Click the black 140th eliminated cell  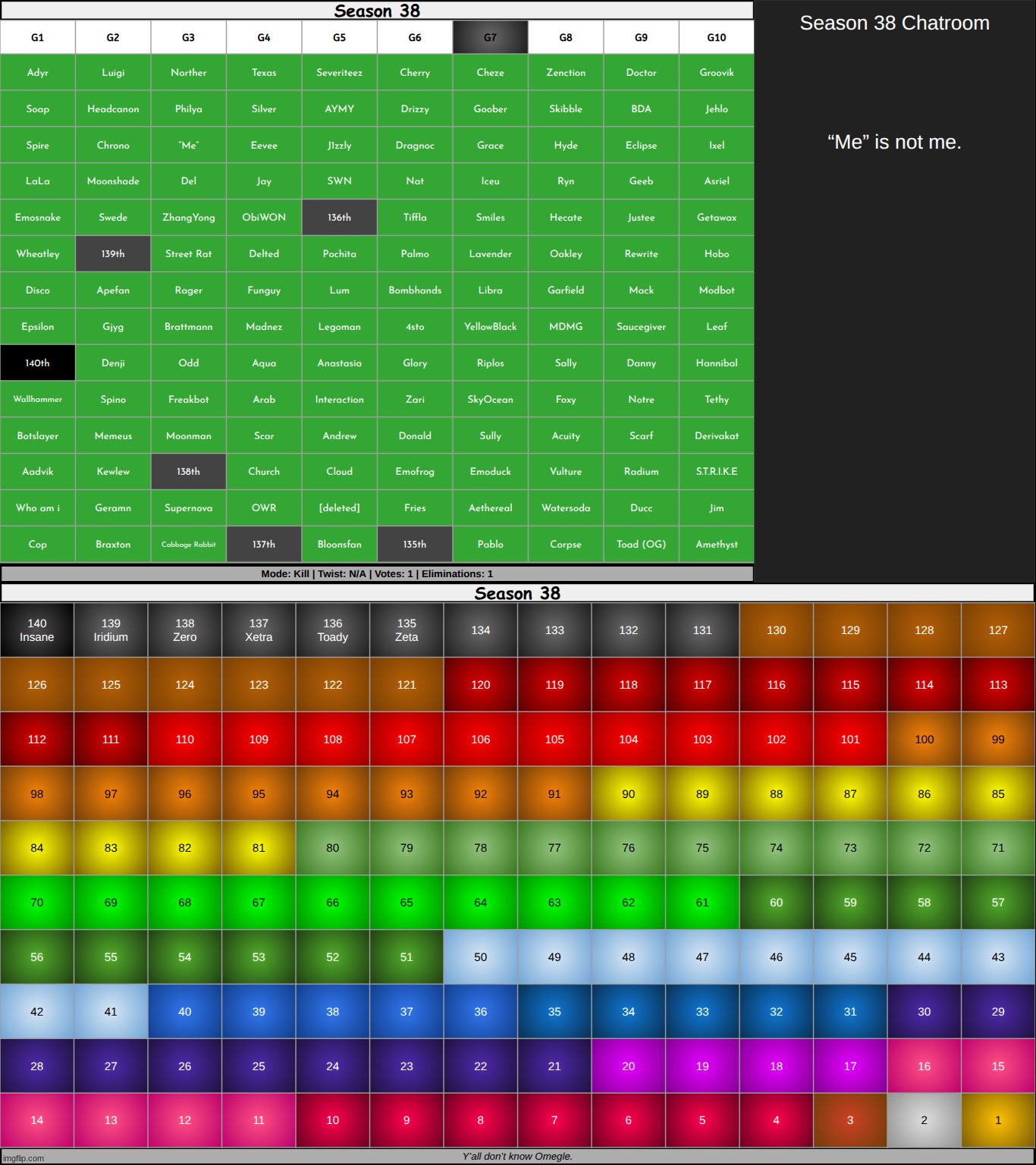click(37, 363)
